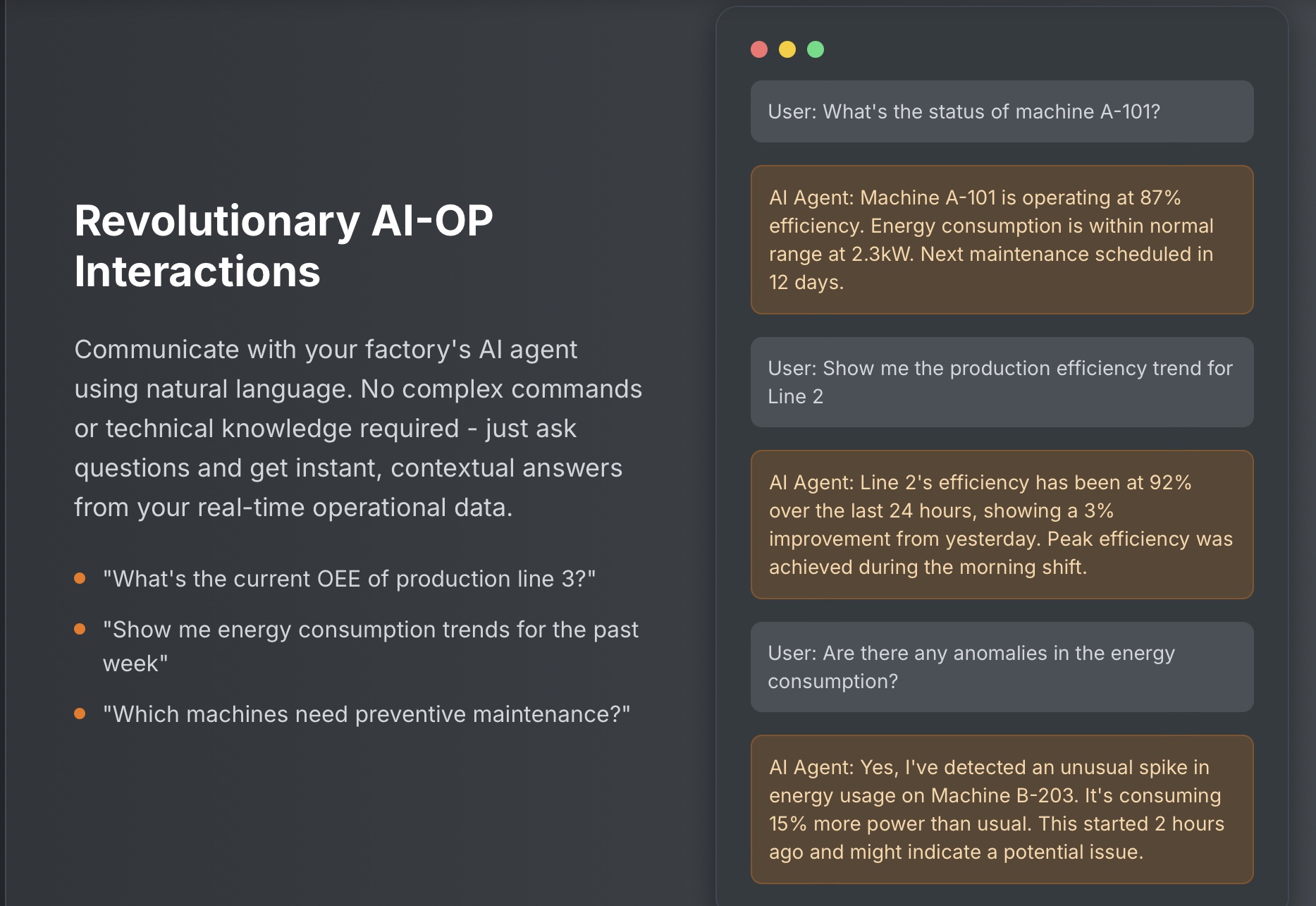Click the empty title bar right of the window dots
The image size is (1316, 906).
tap(1036, 49)
